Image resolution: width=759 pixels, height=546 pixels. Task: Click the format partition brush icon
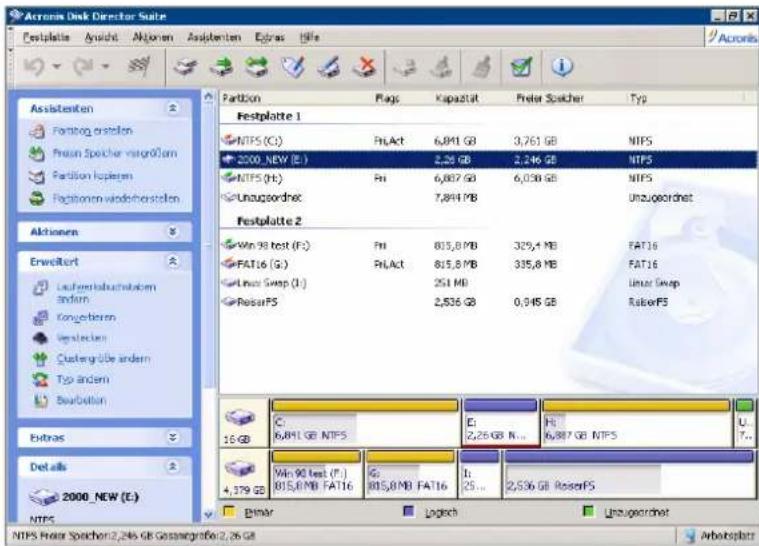tap(329, 67)
